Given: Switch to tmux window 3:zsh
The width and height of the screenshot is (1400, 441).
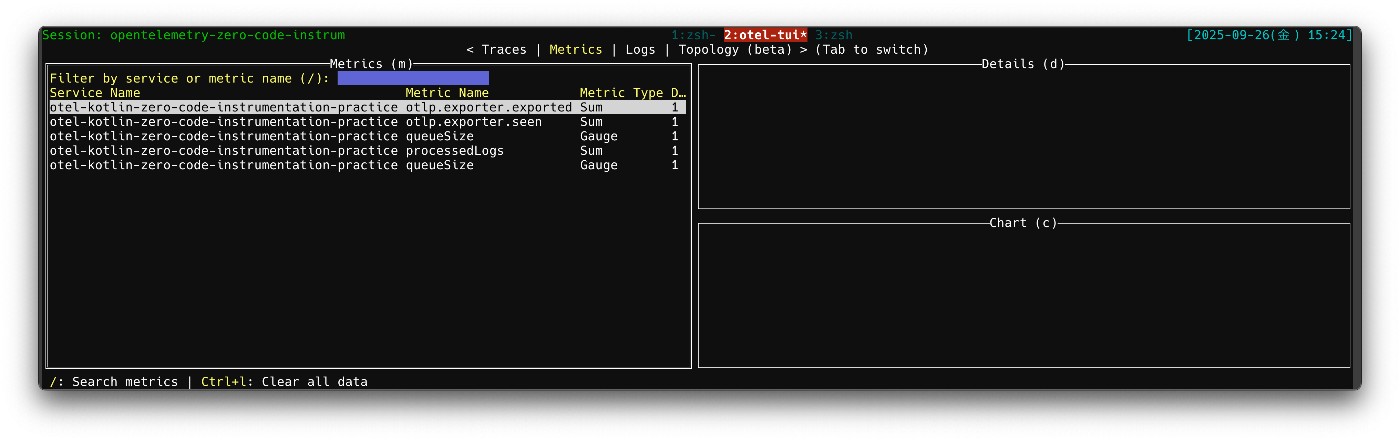Looking at the screenshot, I should [x=834, y=35].
